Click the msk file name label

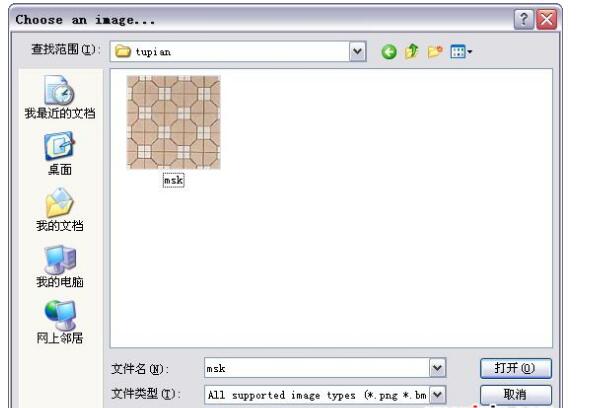173,180
